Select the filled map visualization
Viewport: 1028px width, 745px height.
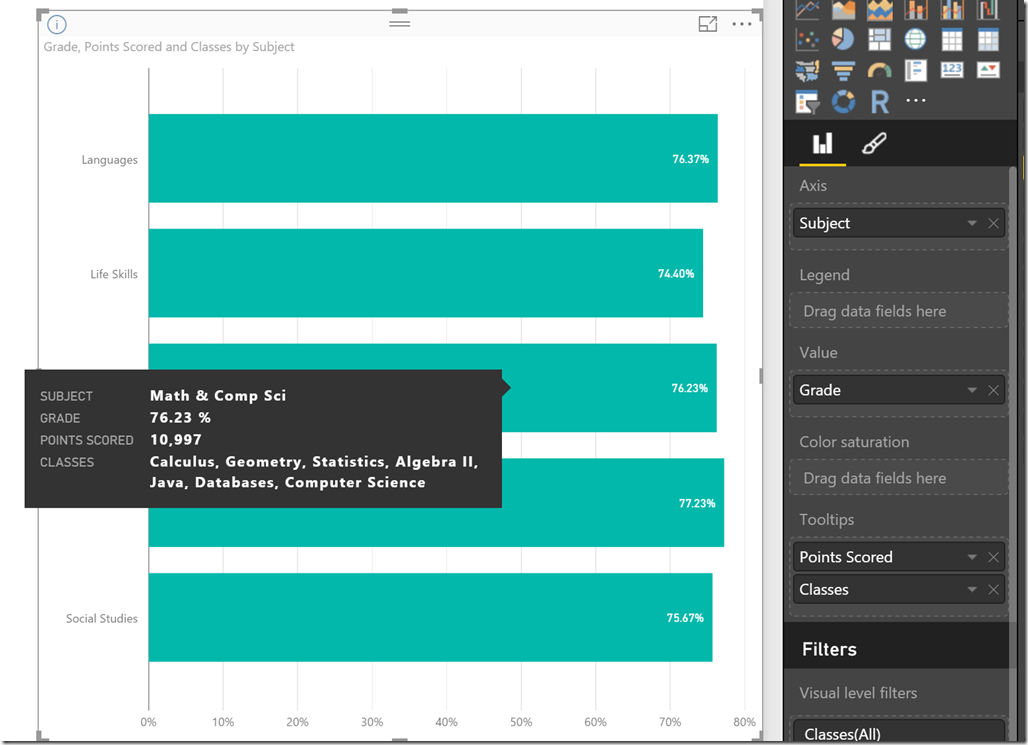807,70
